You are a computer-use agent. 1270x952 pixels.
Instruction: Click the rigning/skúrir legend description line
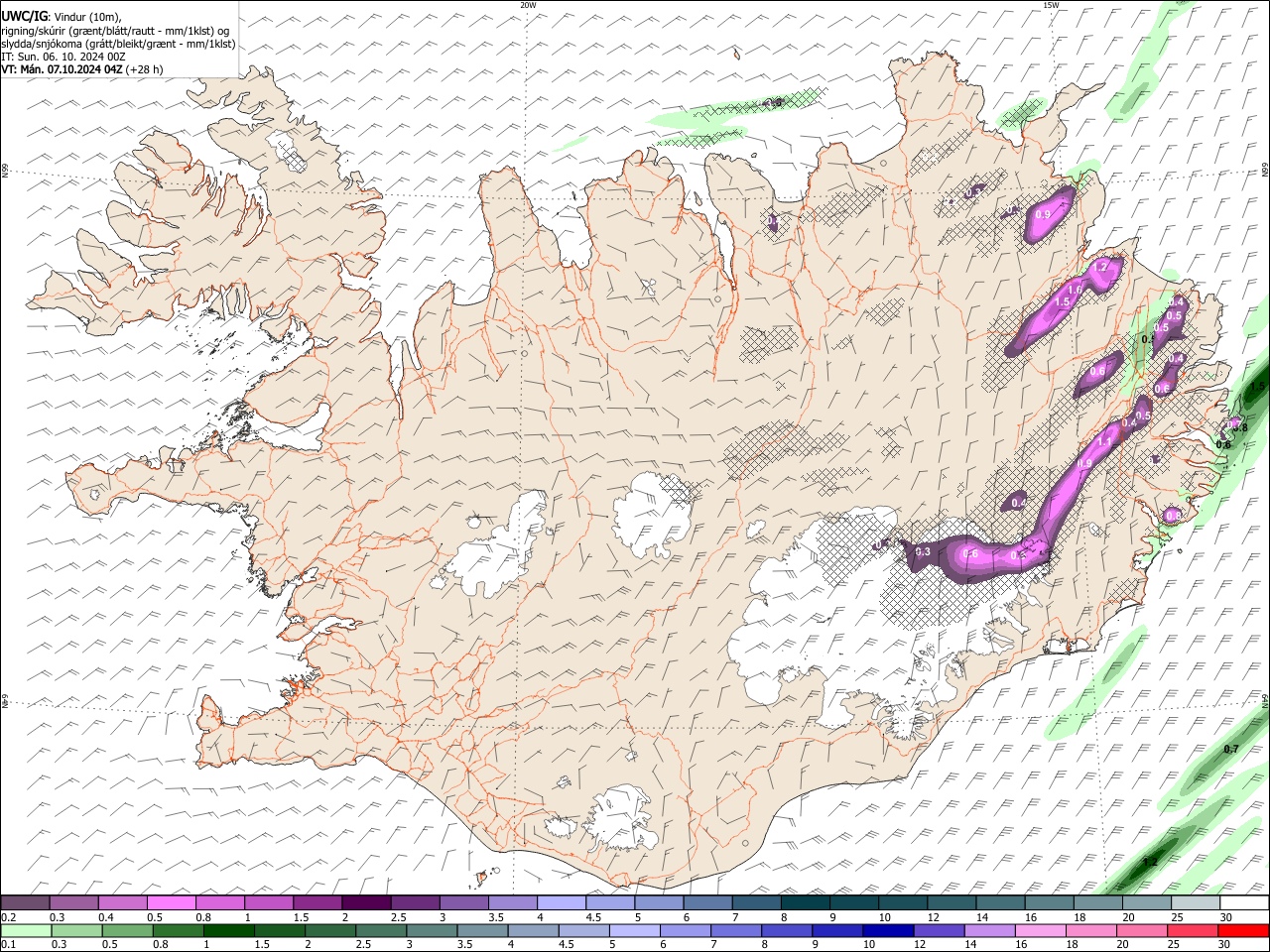tap(115, 31)
